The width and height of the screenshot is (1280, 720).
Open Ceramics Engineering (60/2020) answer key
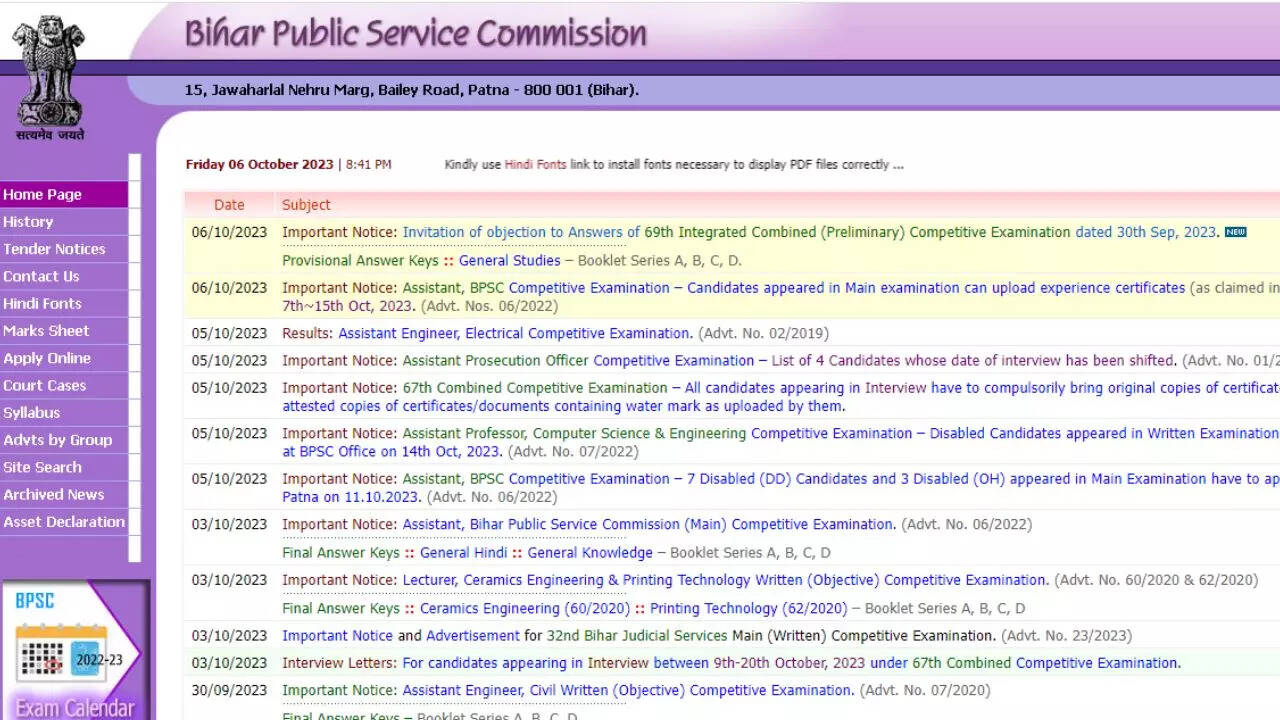[x=525, y=608]
